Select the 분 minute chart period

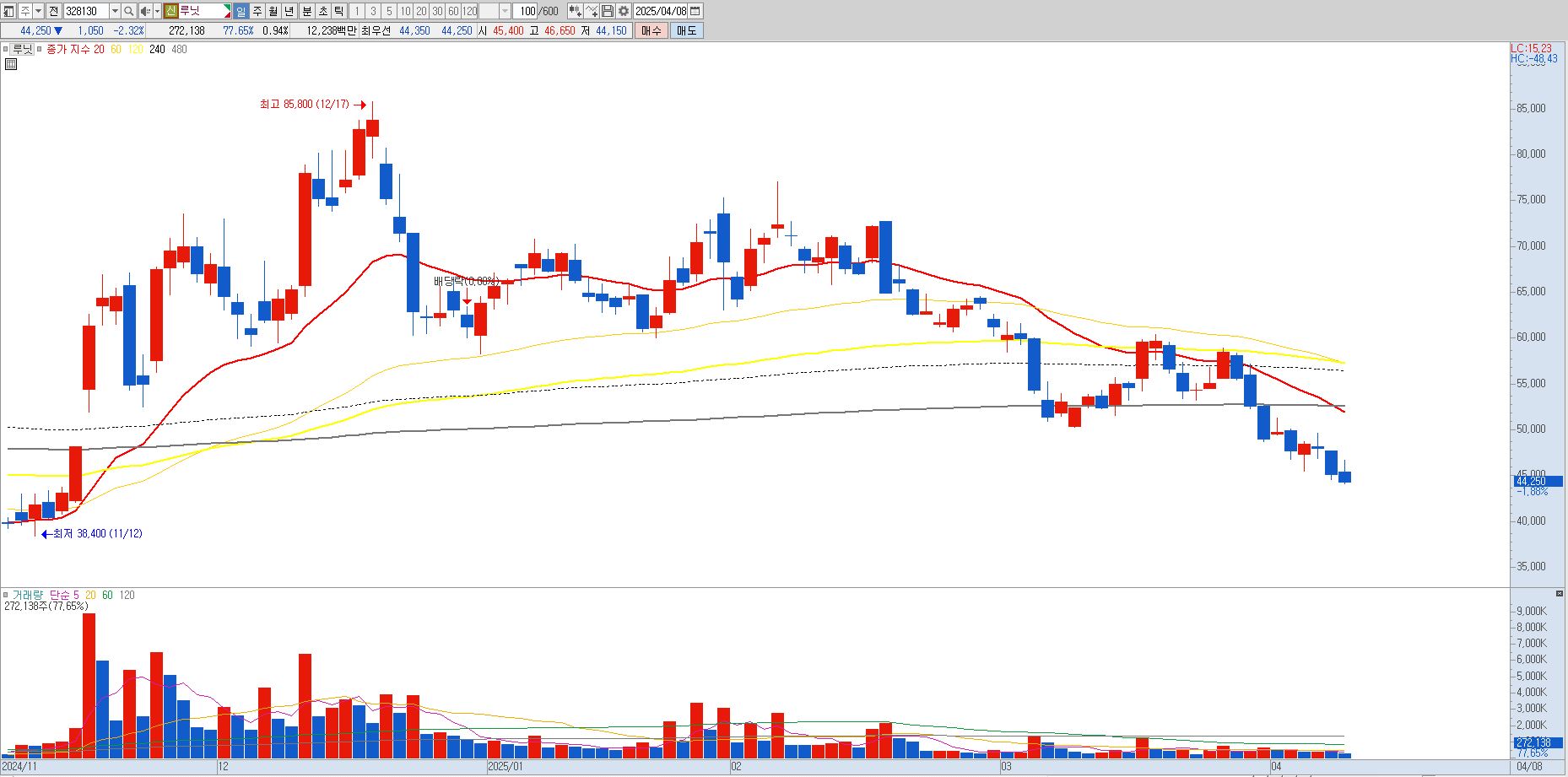[x=307, y=11]
